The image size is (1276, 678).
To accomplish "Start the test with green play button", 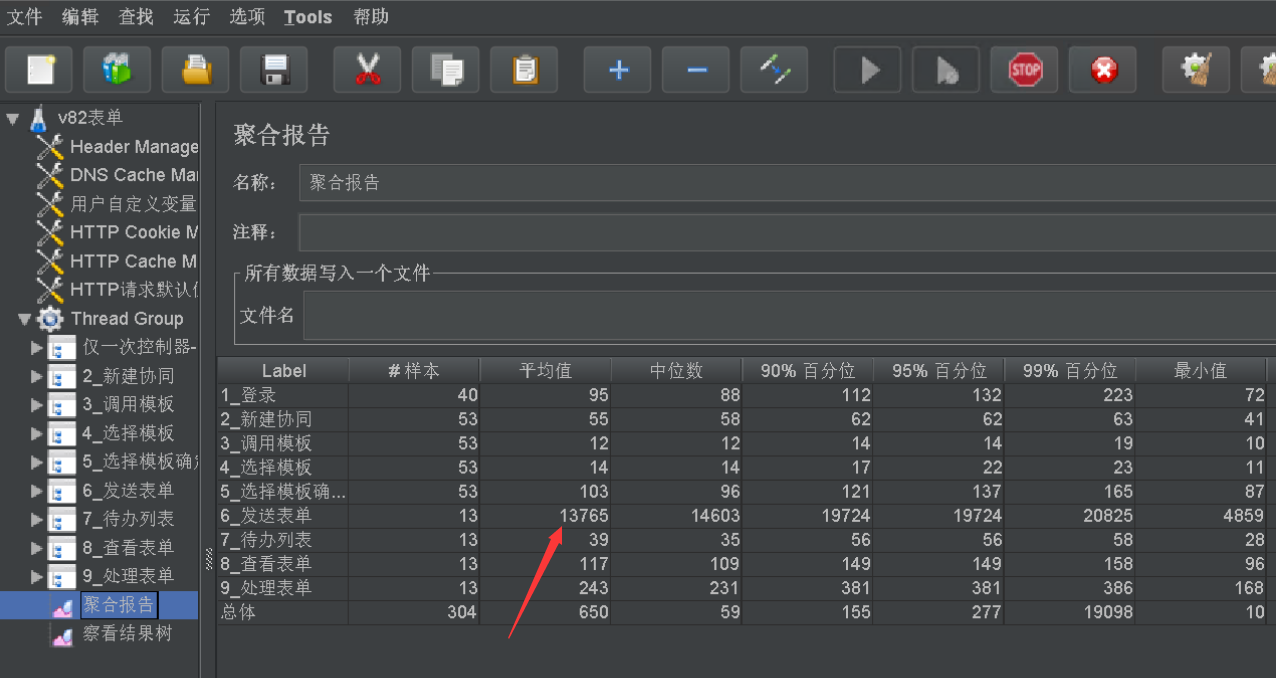I will [868, 70].
